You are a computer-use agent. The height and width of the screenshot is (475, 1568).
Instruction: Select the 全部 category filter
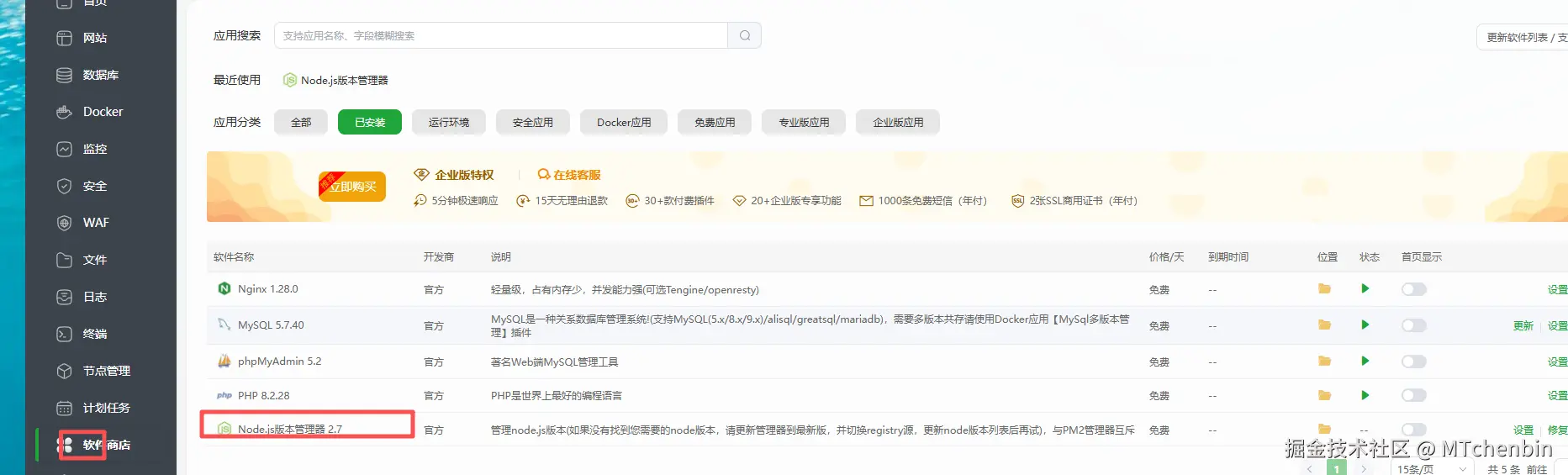tap(301, 122)
